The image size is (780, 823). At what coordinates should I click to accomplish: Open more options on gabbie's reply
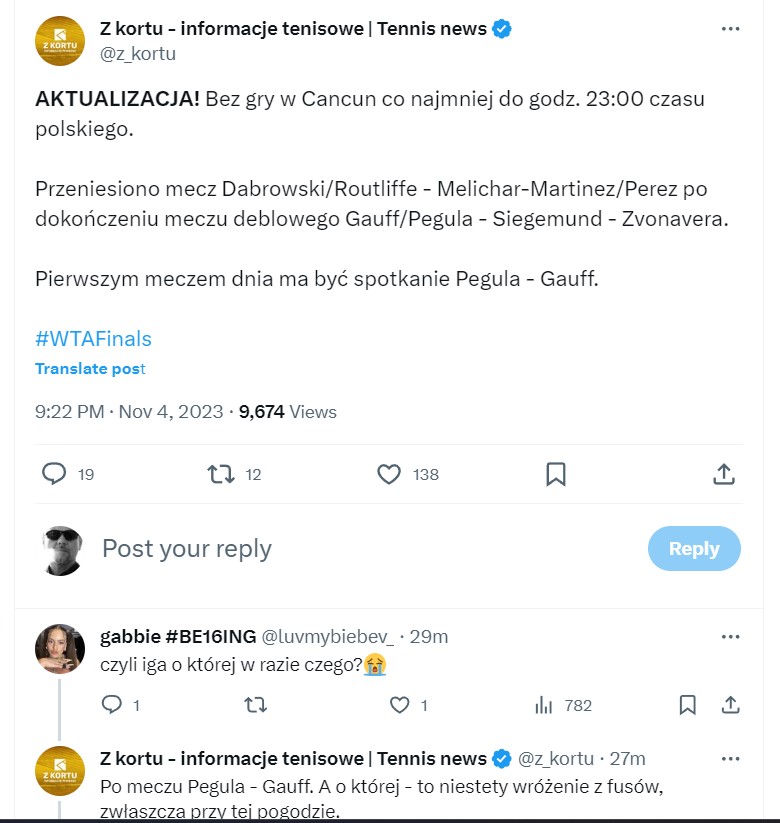coord(730,637)
